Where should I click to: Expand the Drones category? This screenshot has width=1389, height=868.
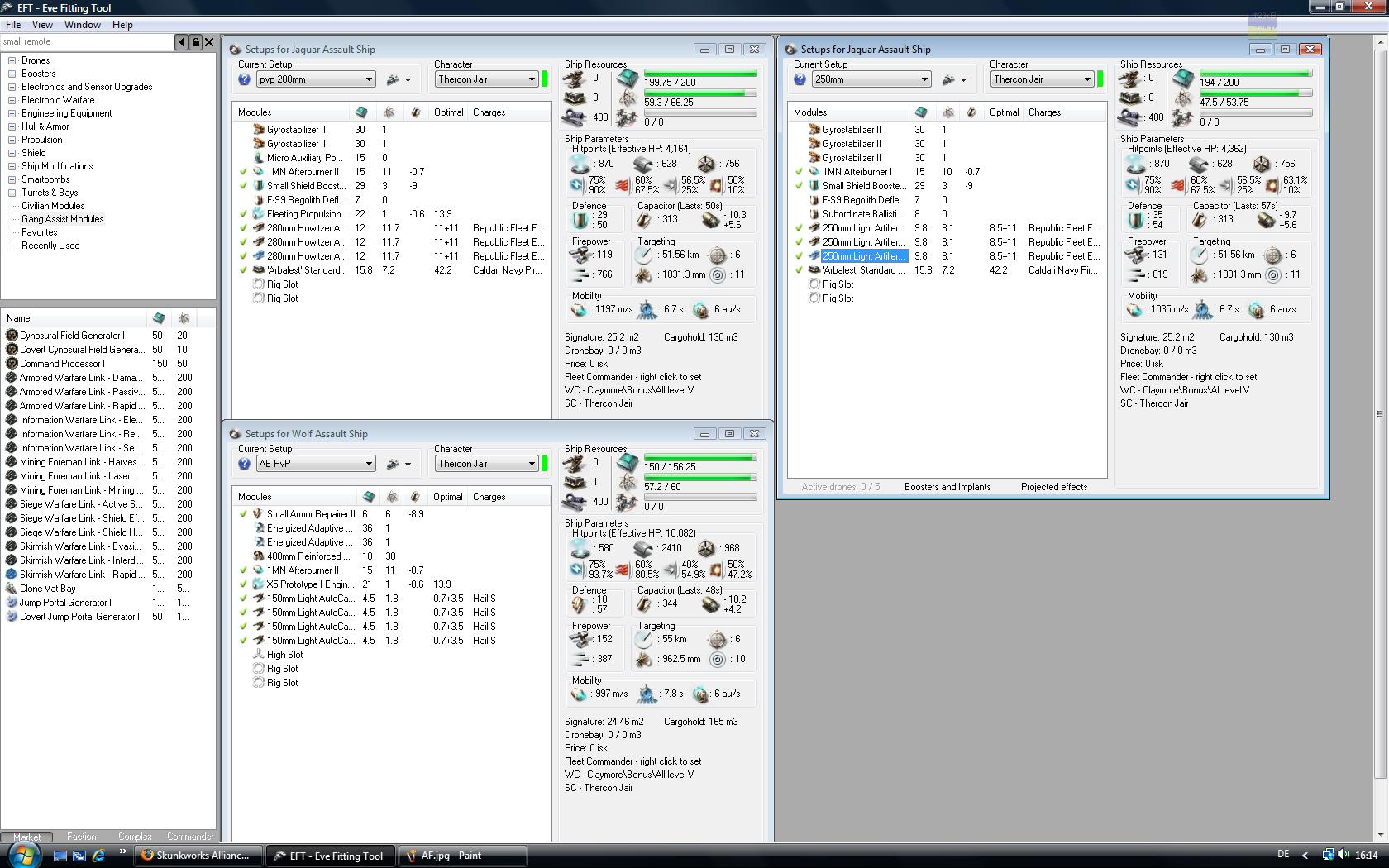point(12,60)
